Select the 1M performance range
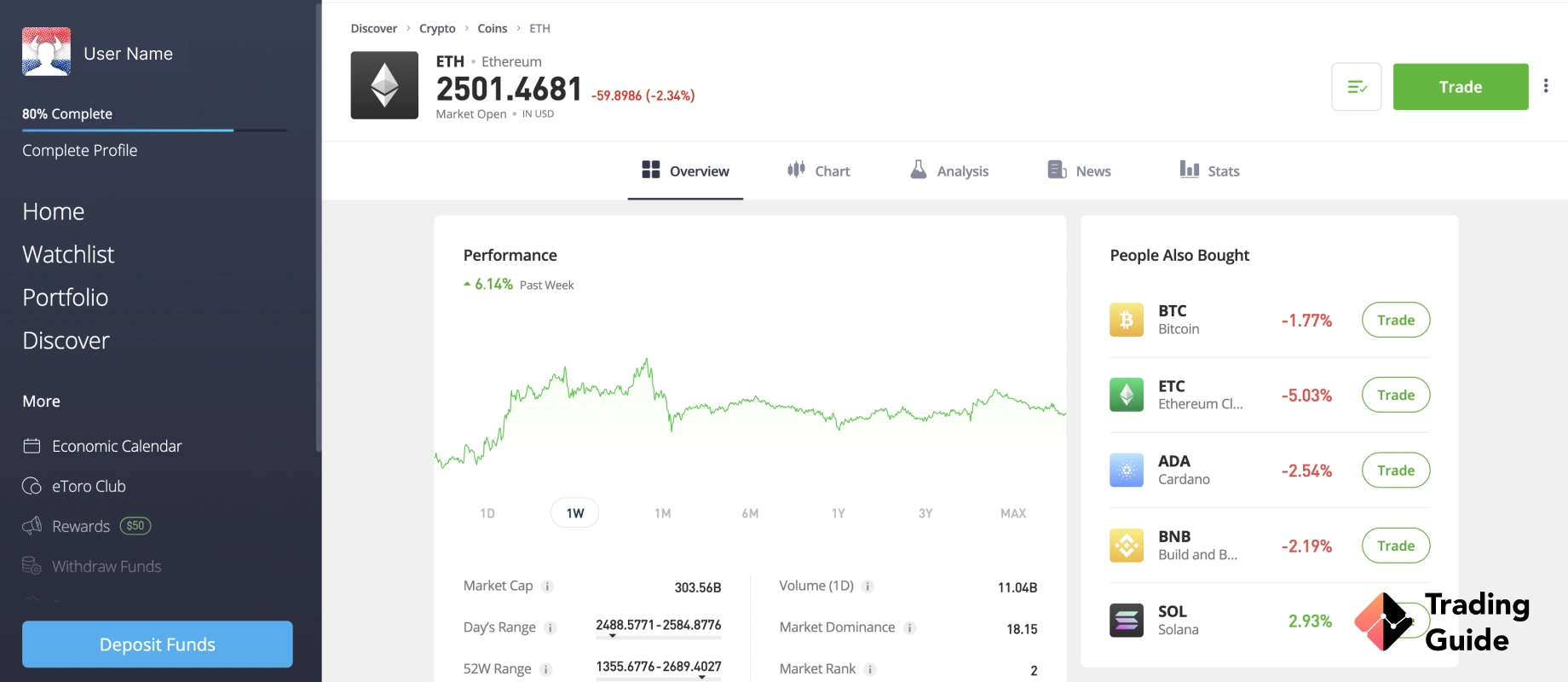This screenshot has width=1568, height=682. click(x=663, y=513)
